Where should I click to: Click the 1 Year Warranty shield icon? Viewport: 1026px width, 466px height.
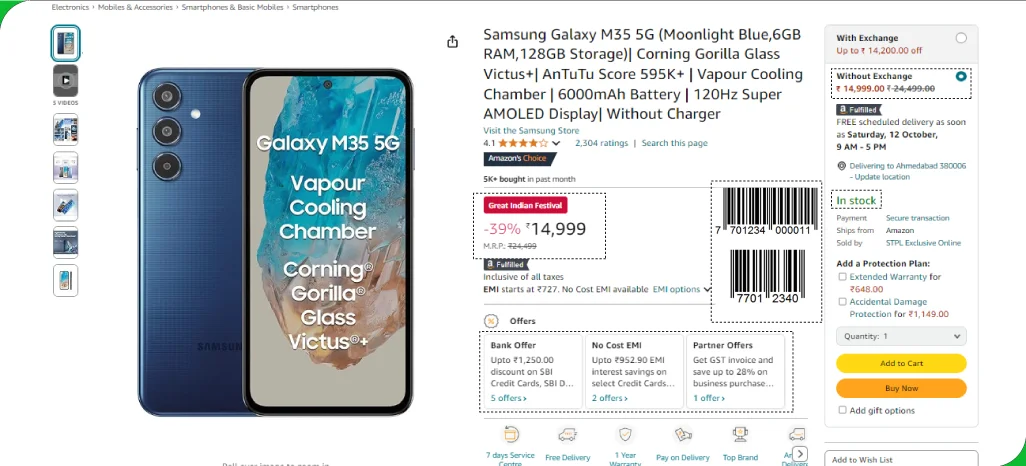coord(625,434)
